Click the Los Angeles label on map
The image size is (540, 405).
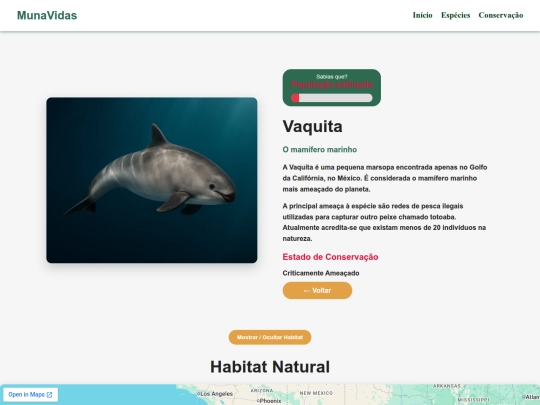216,394
